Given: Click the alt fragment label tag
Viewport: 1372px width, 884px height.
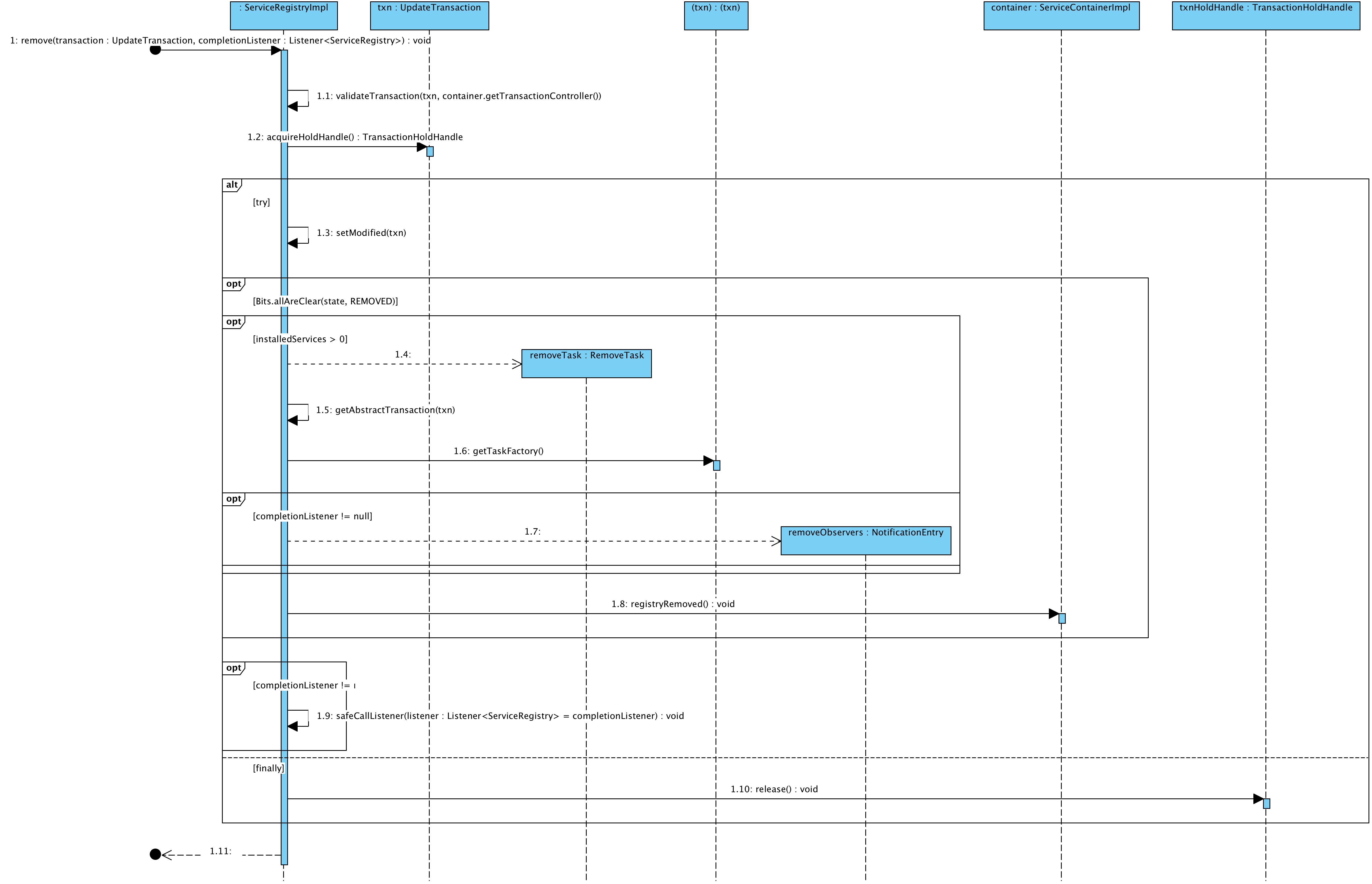Looking at the screenshot, I should tap(232, 185).
